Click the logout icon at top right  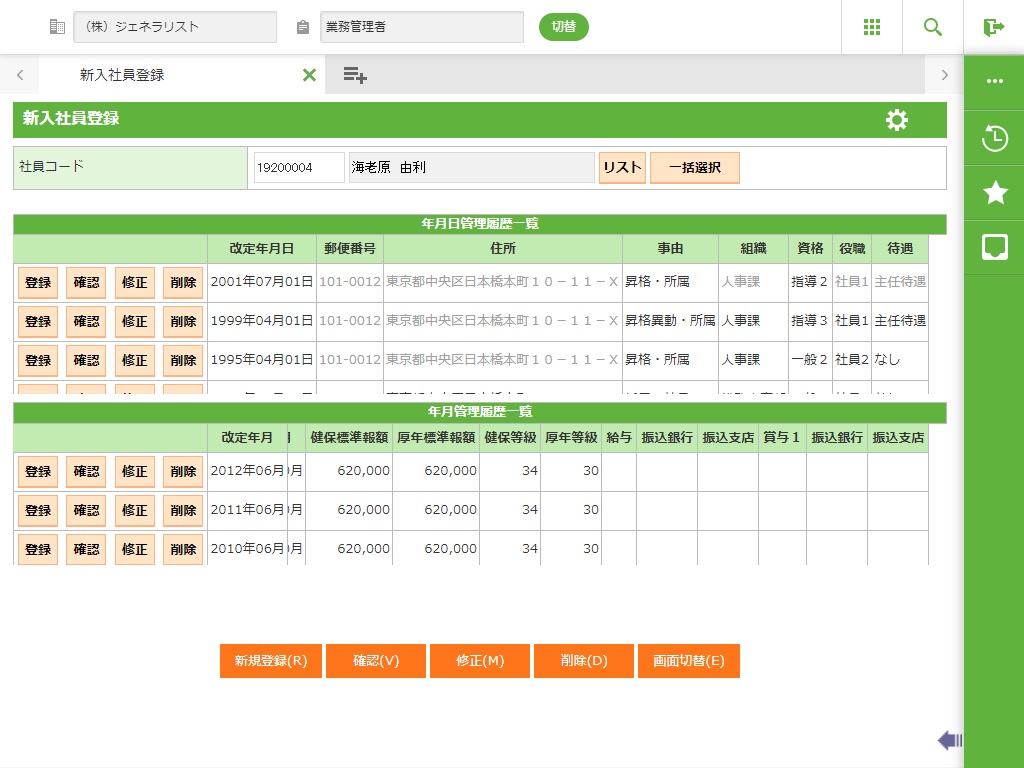(x=993, y=27)
